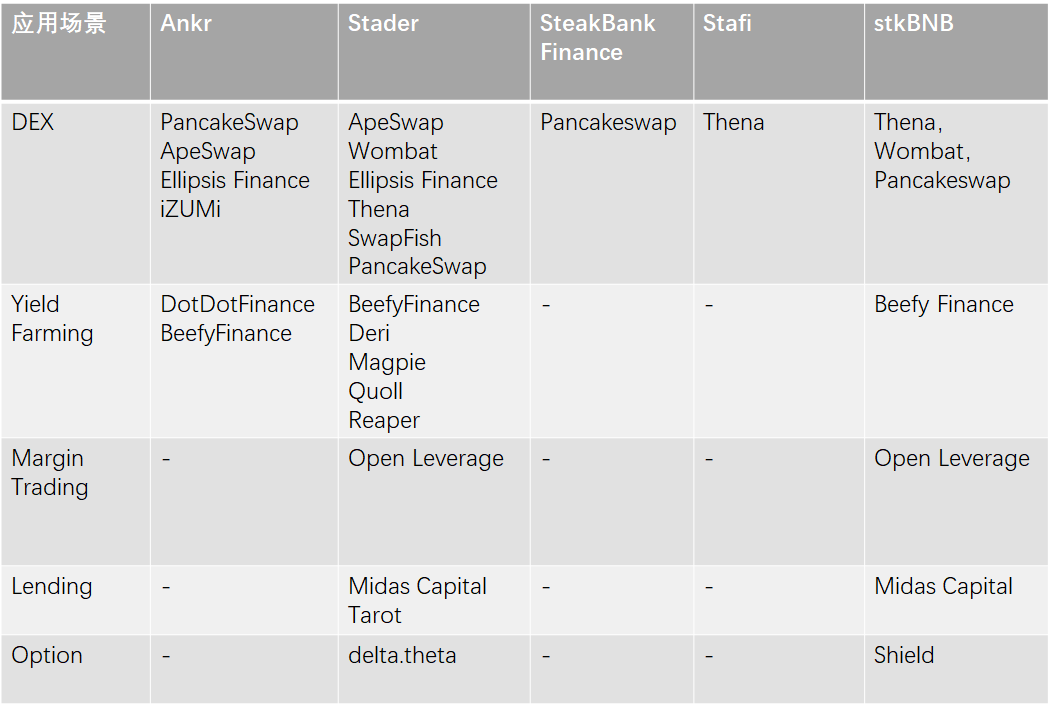Click Open Leverage under stkBNB
The image size is (1051, 705).
coord(951,459)
